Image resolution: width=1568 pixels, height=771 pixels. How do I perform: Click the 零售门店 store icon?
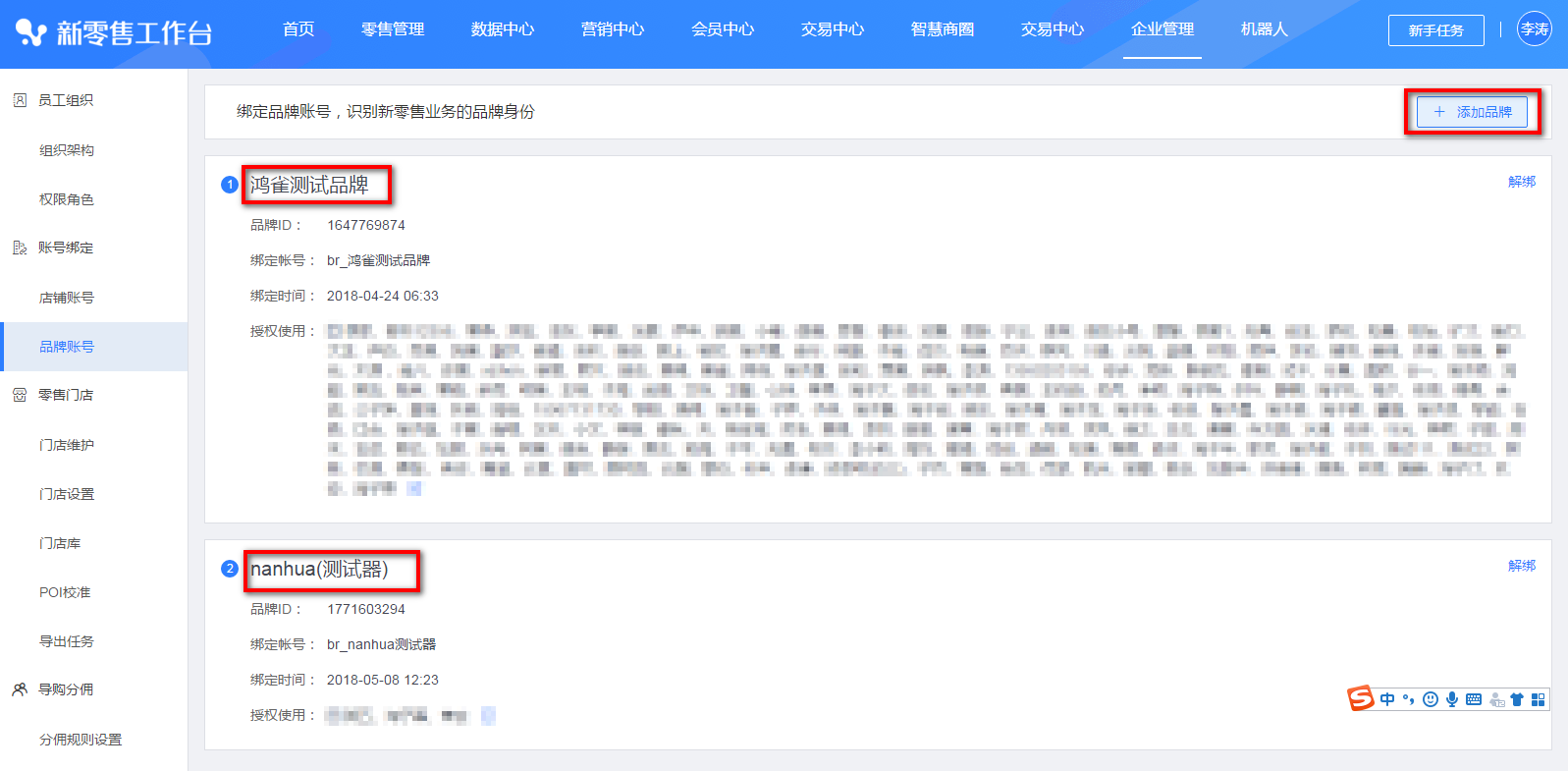pyautogui.click(x=20, y=395)
